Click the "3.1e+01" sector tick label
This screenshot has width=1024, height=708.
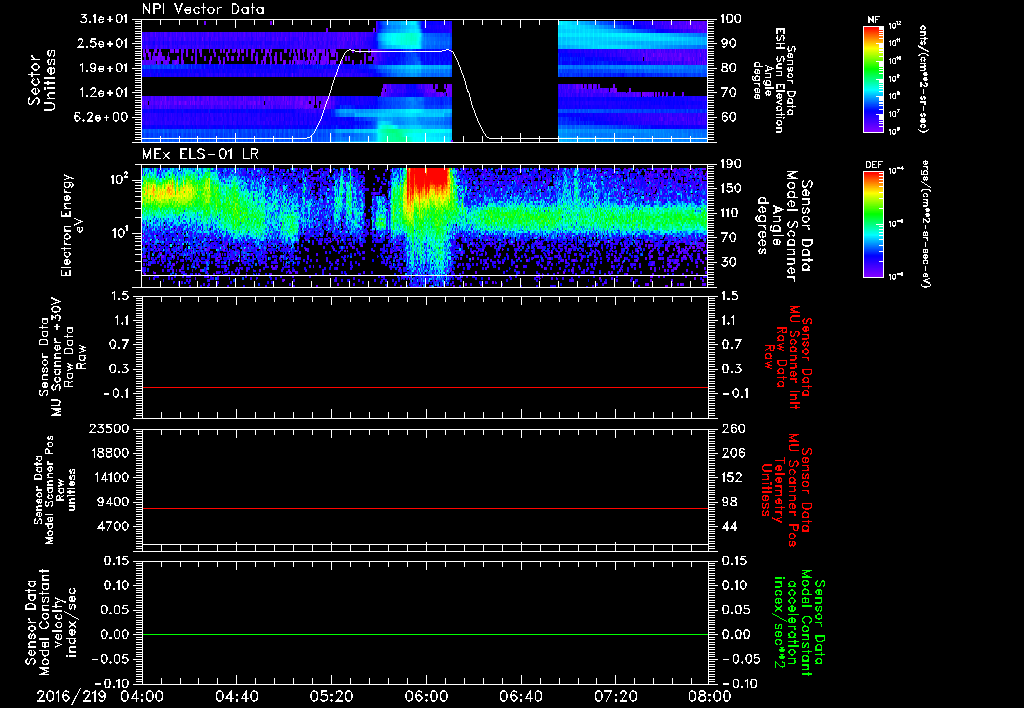pos(103,19)
